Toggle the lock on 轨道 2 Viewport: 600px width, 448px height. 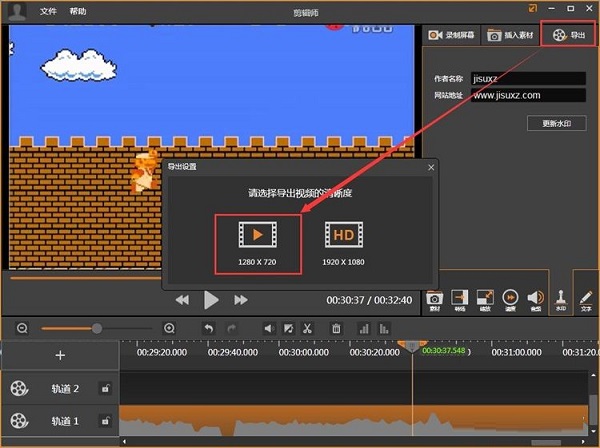(105, 388)
